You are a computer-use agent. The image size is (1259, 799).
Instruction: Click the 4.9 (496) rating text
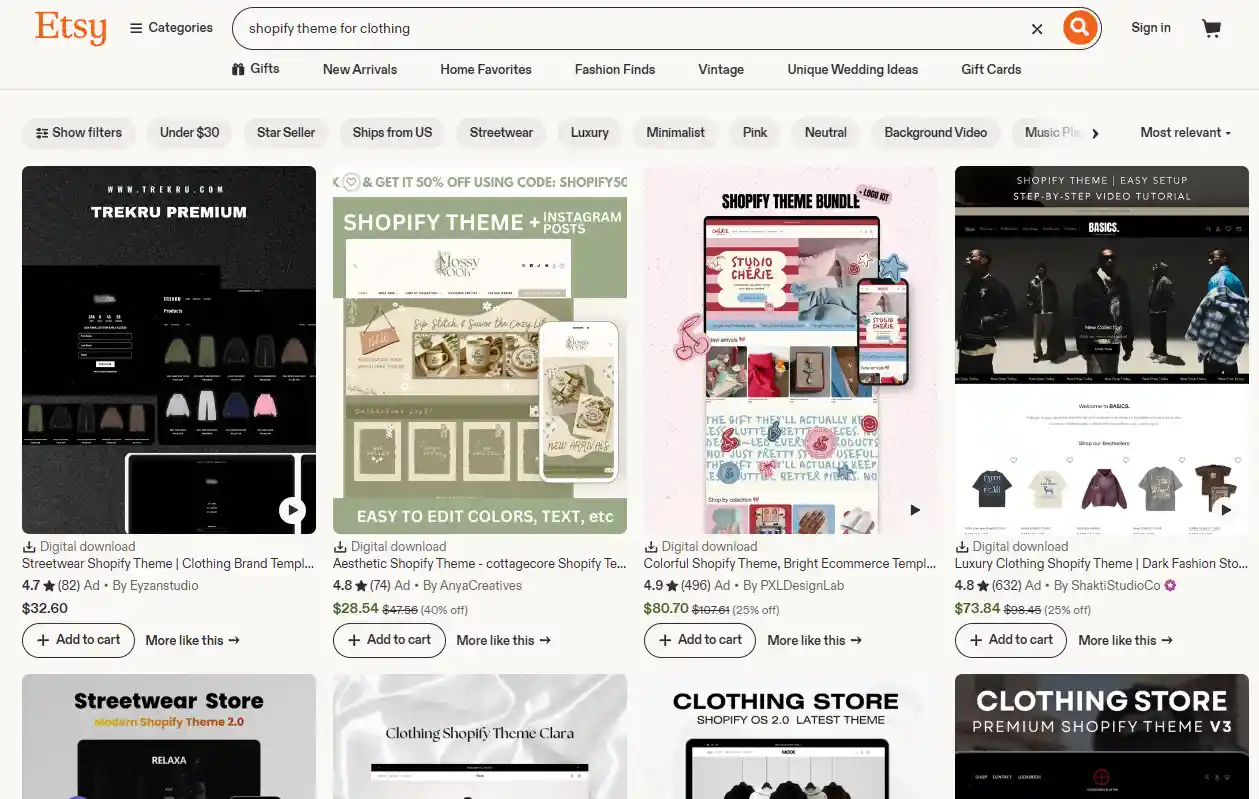675,585
